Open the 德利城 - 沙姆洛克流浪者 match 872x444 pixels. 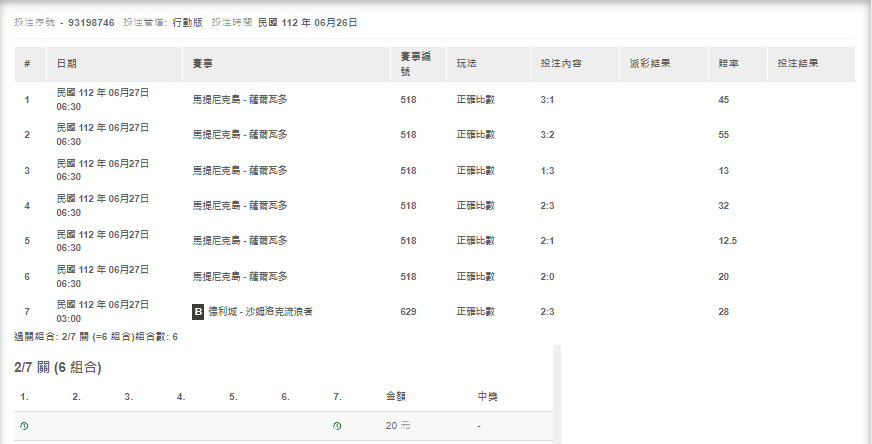pos(260,312)
